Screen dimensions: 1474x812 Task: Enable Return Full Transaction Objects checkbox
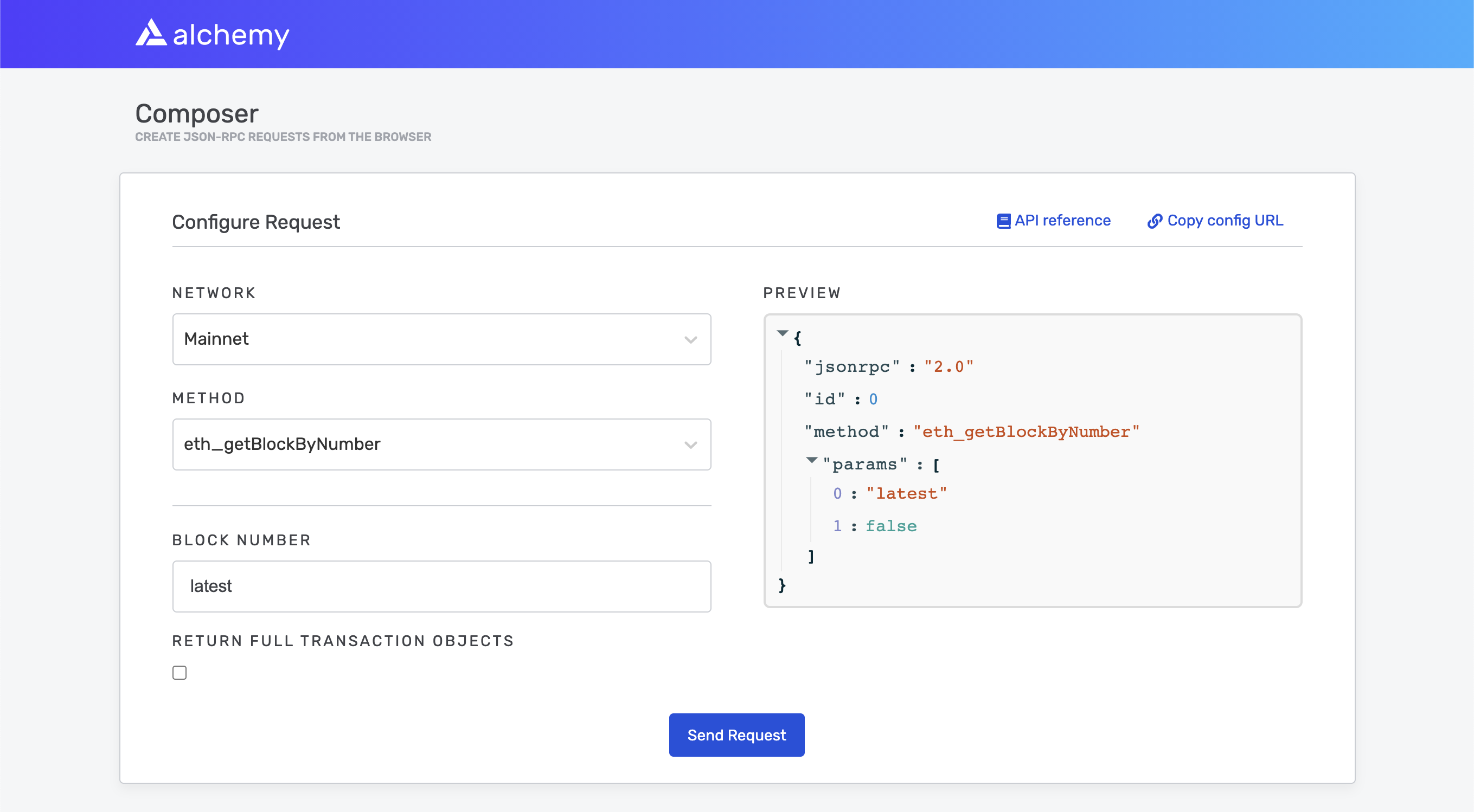coord(180,673)
